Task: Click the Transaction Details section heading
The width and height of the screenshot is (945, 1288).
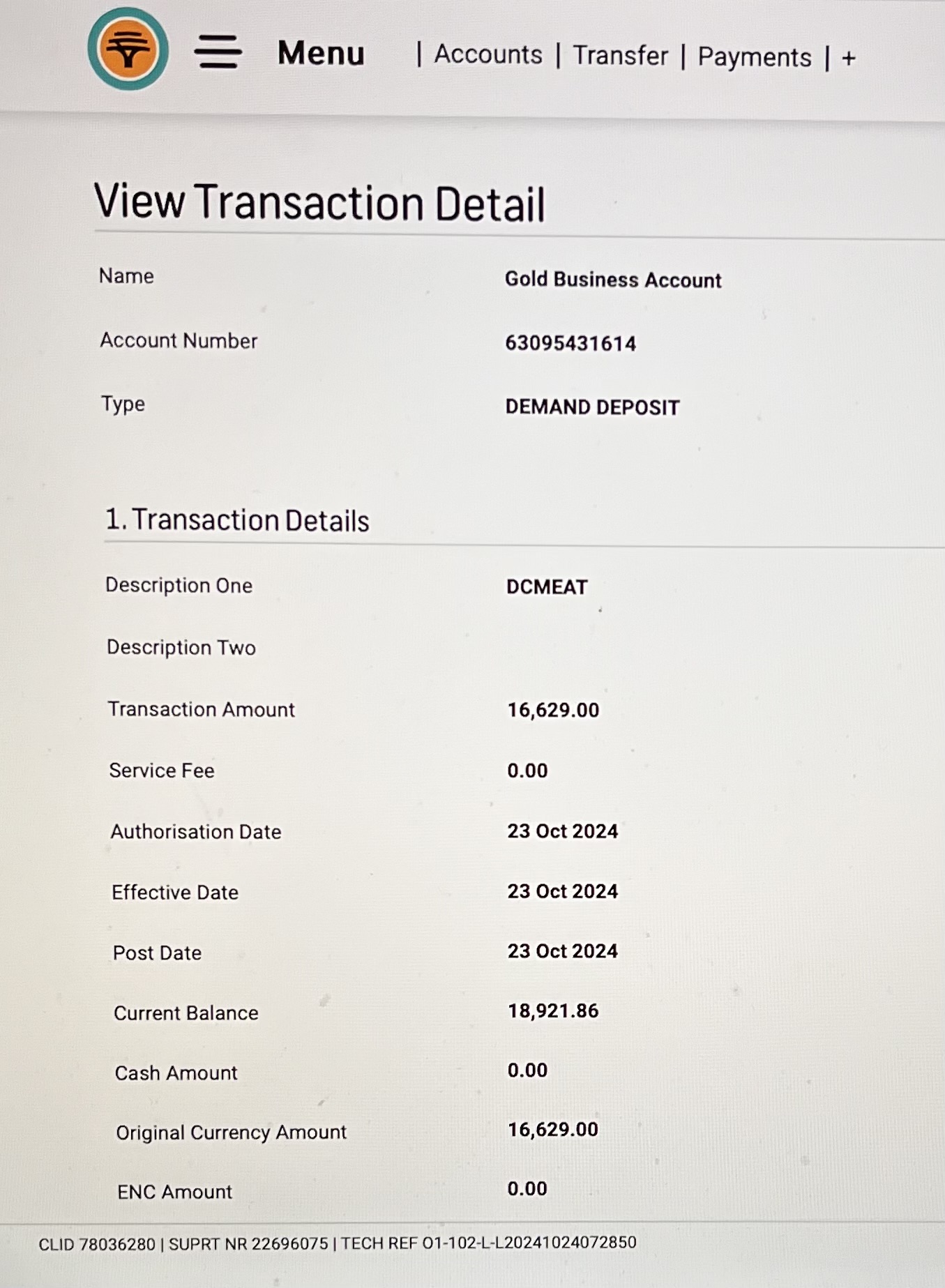Action: point(237,520)
